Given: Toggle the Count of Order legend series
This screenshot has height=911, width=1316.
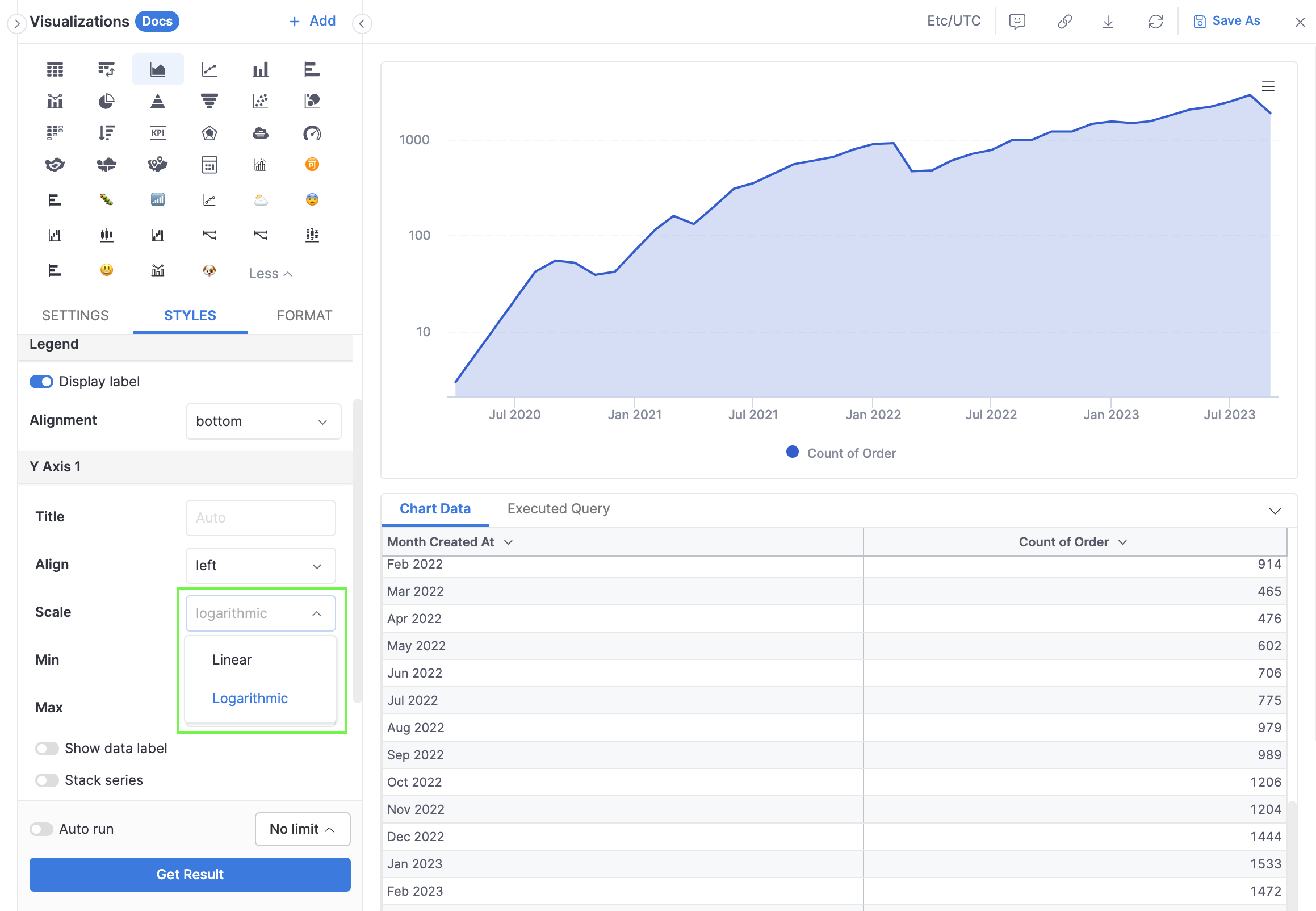Looking at the screenshot, I should click(840, 453).
